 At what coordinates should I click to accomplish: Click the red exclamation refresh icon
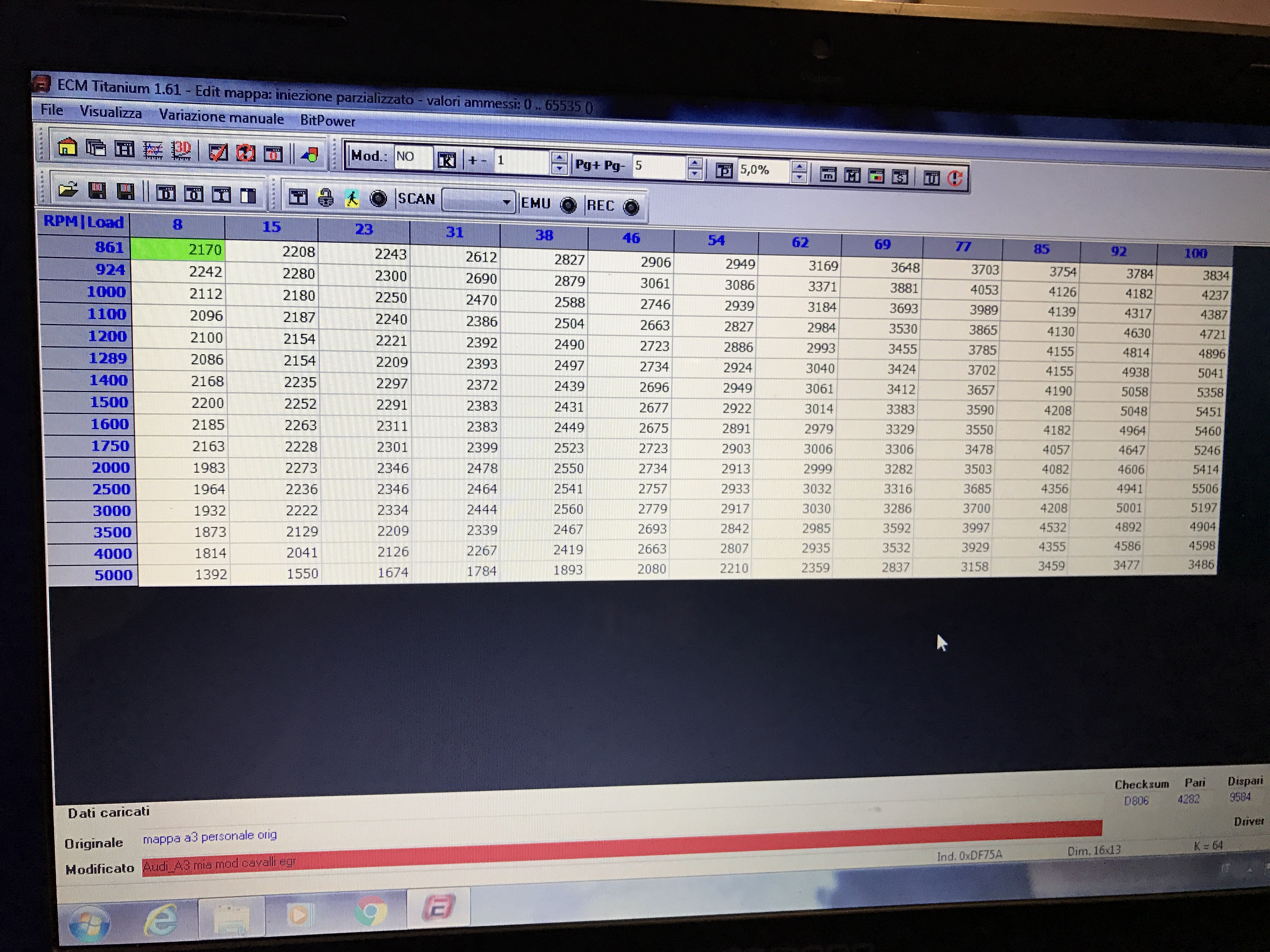coord(955,178)
